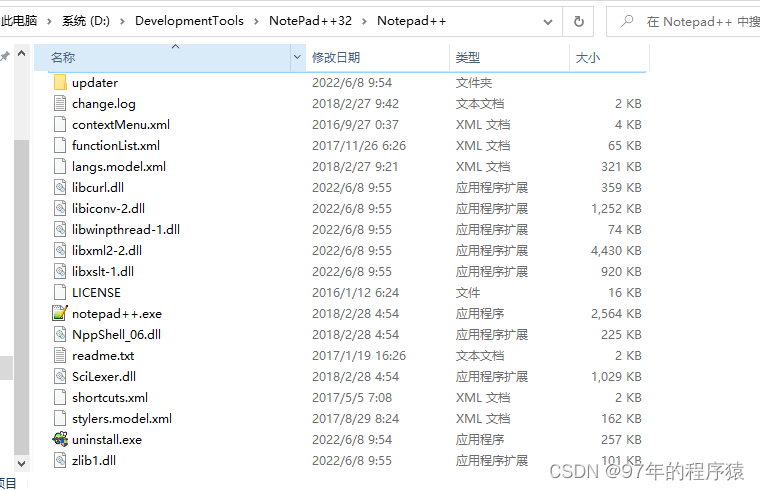Click the SciLexer.dll file icon

tap(60, 377)
